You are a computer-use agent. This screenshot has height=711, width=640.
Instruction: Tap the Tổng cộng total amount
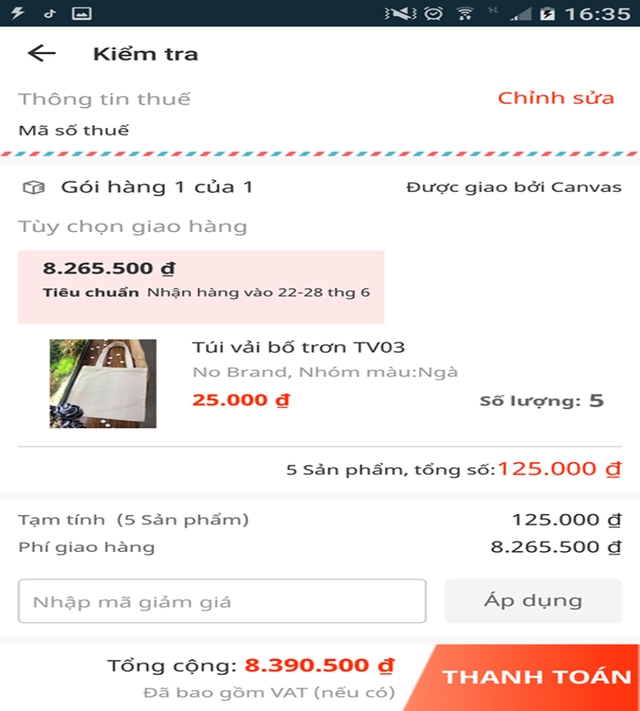320,665
